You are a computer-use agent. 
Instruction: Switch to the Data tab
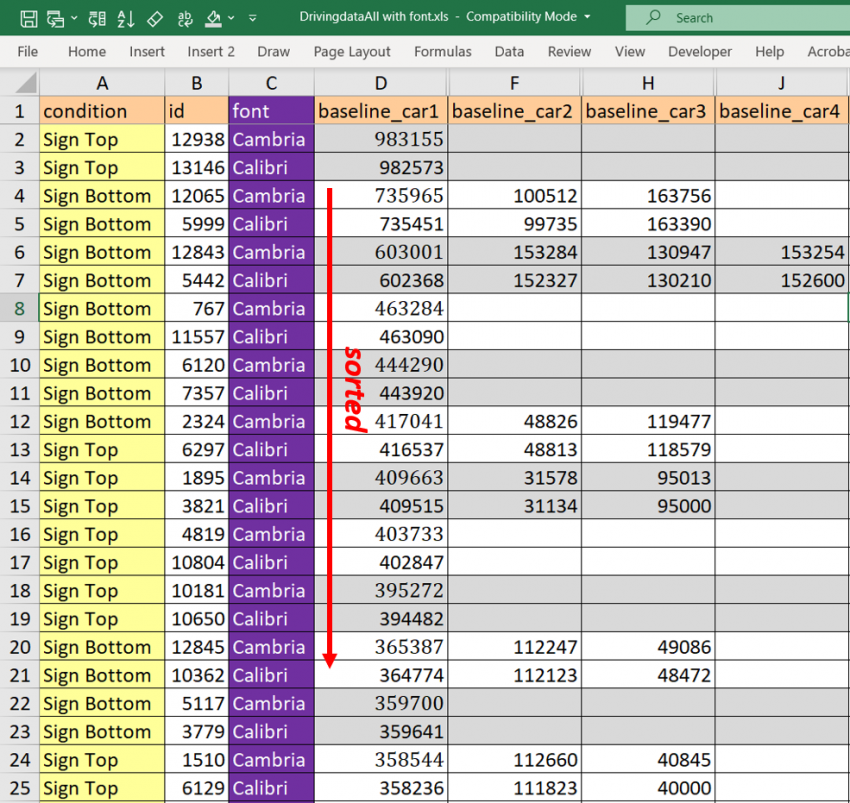click(509, 52)
